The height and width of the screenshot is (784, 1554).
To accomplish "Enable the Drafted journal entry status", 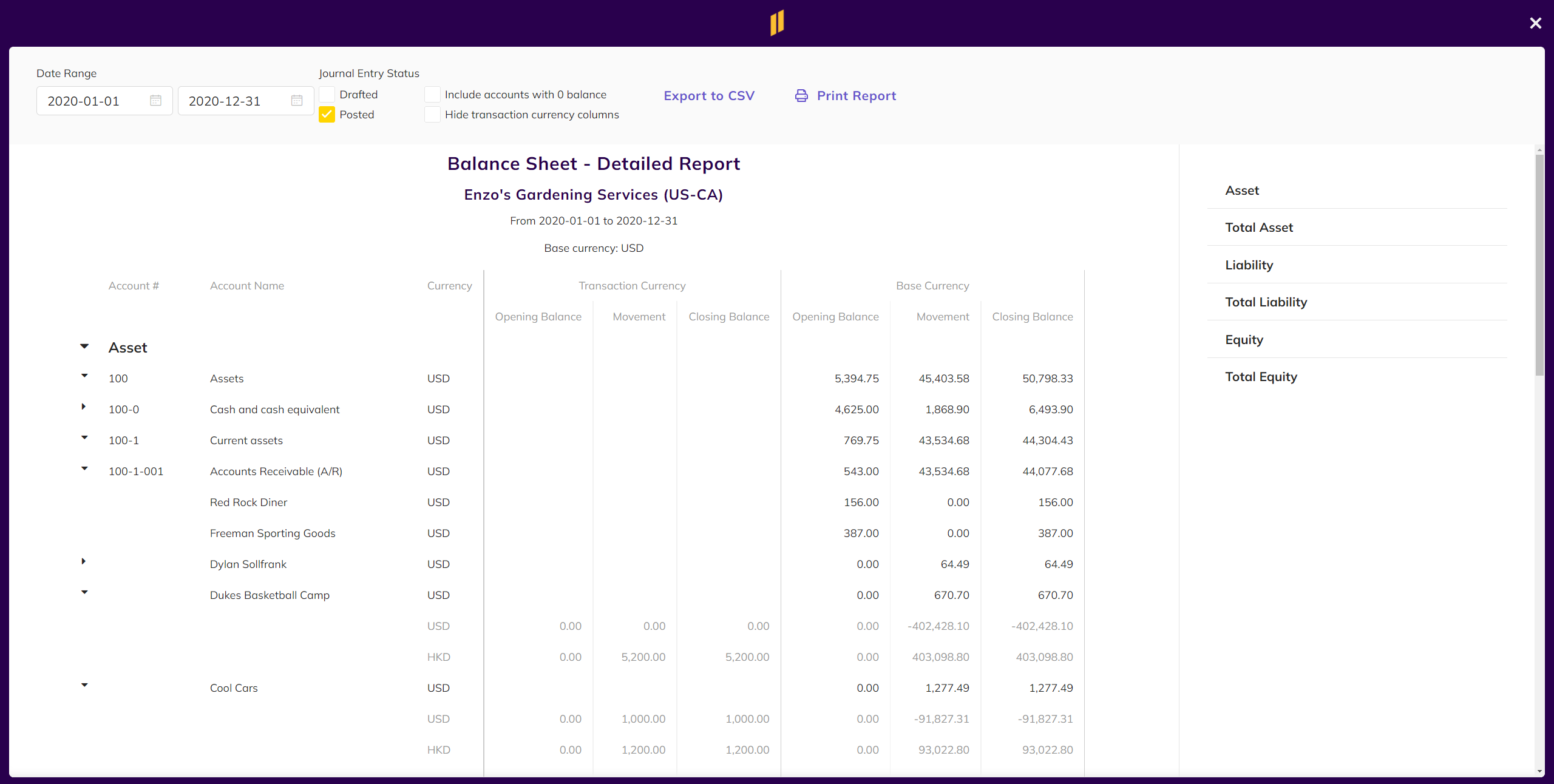I will click(x=327, y=95).
